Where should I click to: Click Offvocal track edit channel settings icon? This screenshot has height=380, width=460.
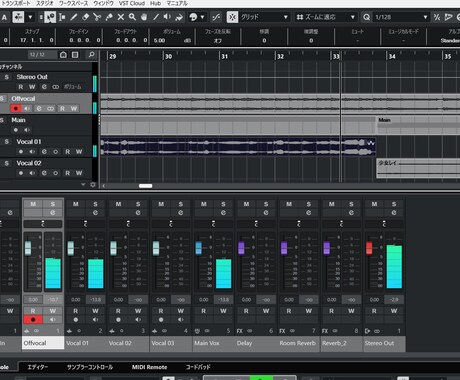(x=39, y=109)
